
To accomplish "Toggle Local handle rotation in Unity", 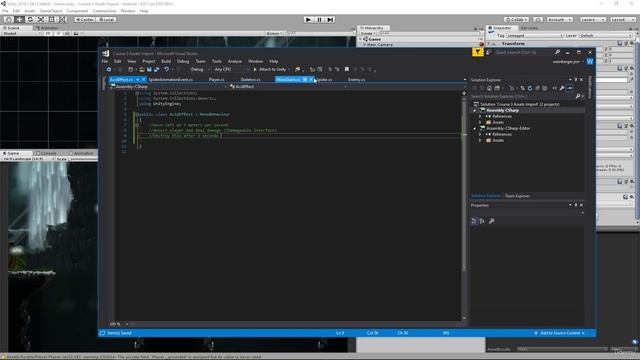I will click(x=106, y=19).
